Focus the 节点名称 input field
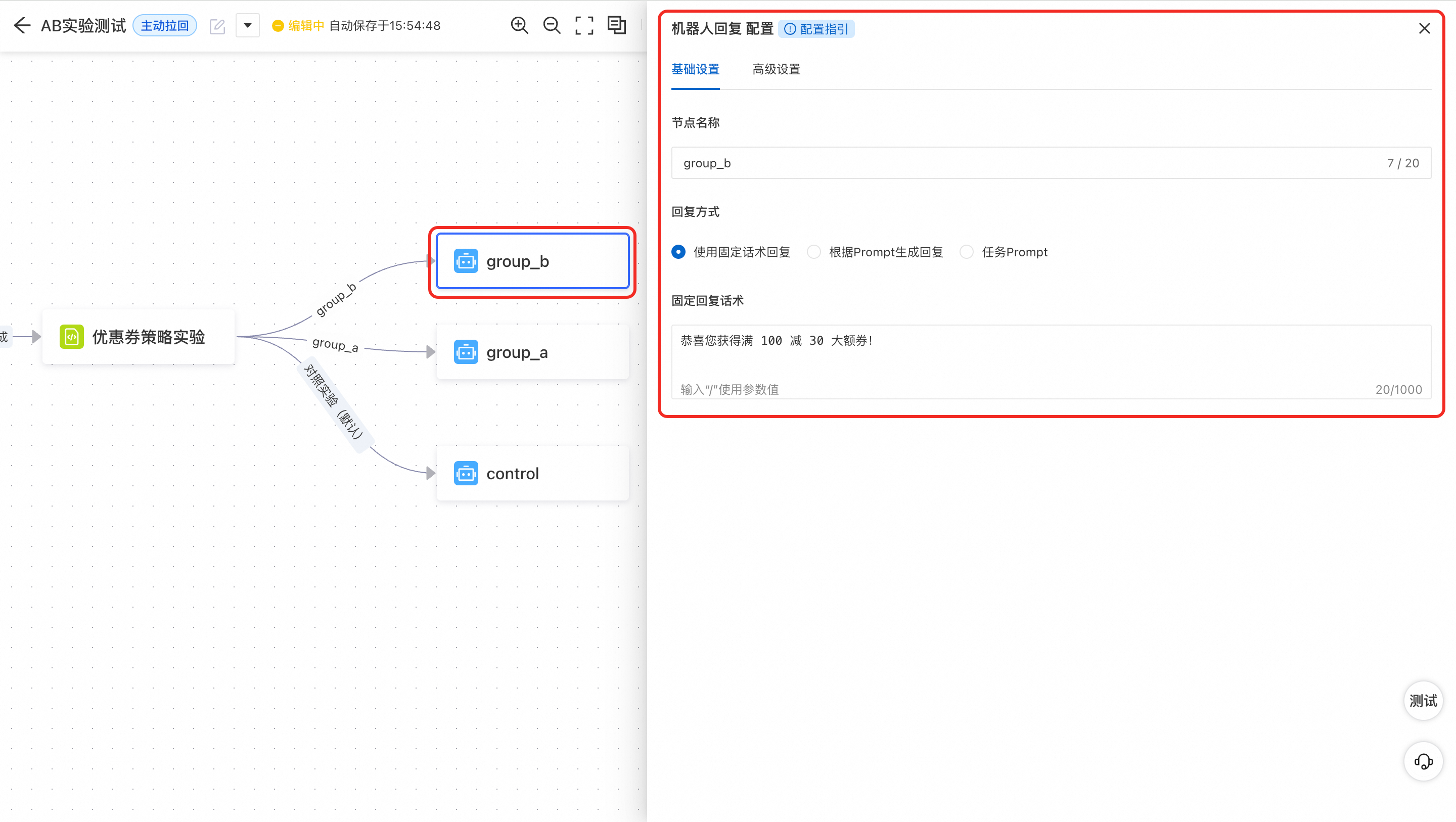1456x822 pixels. [1051, 163]
